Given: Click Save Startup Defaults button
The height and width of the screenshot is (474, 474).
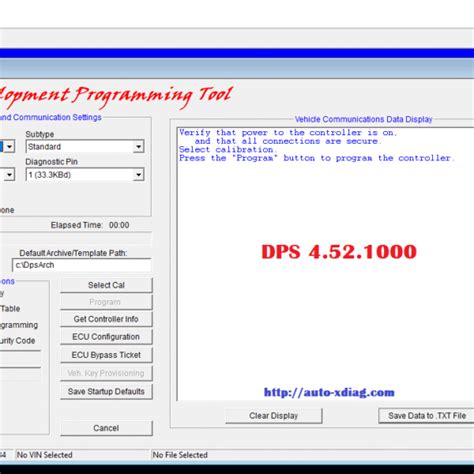Looking at the screenshot, I should (x=106, y=392).
